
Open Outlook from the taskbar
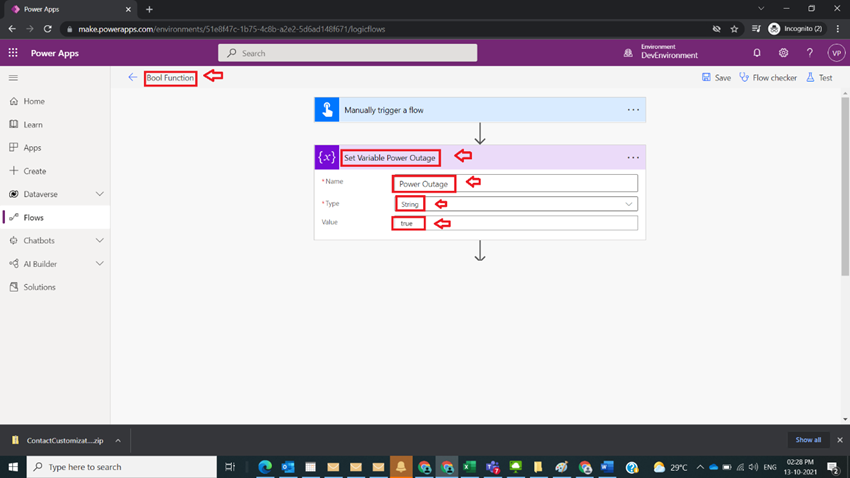coord(288,467)
